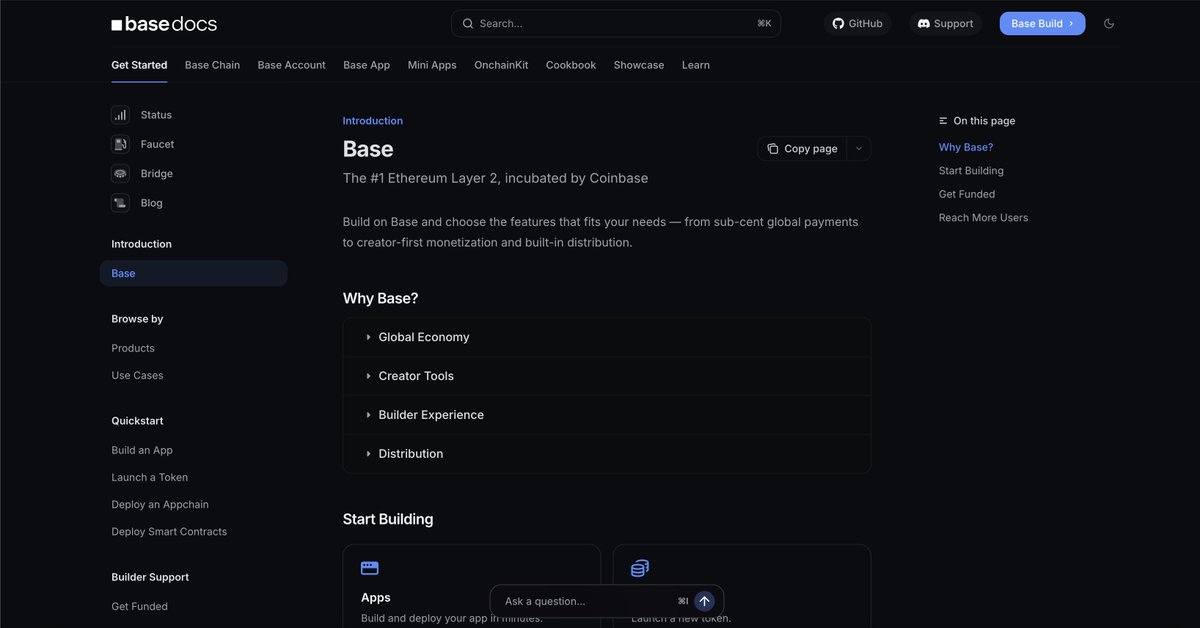Click the token coins card icon
The height and width of the screenshot is (628, 1200).
tap(640, 568)
